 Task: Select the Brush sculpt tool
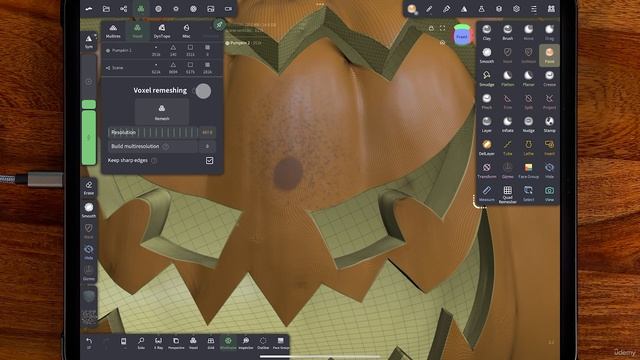(x=507, y=32)
